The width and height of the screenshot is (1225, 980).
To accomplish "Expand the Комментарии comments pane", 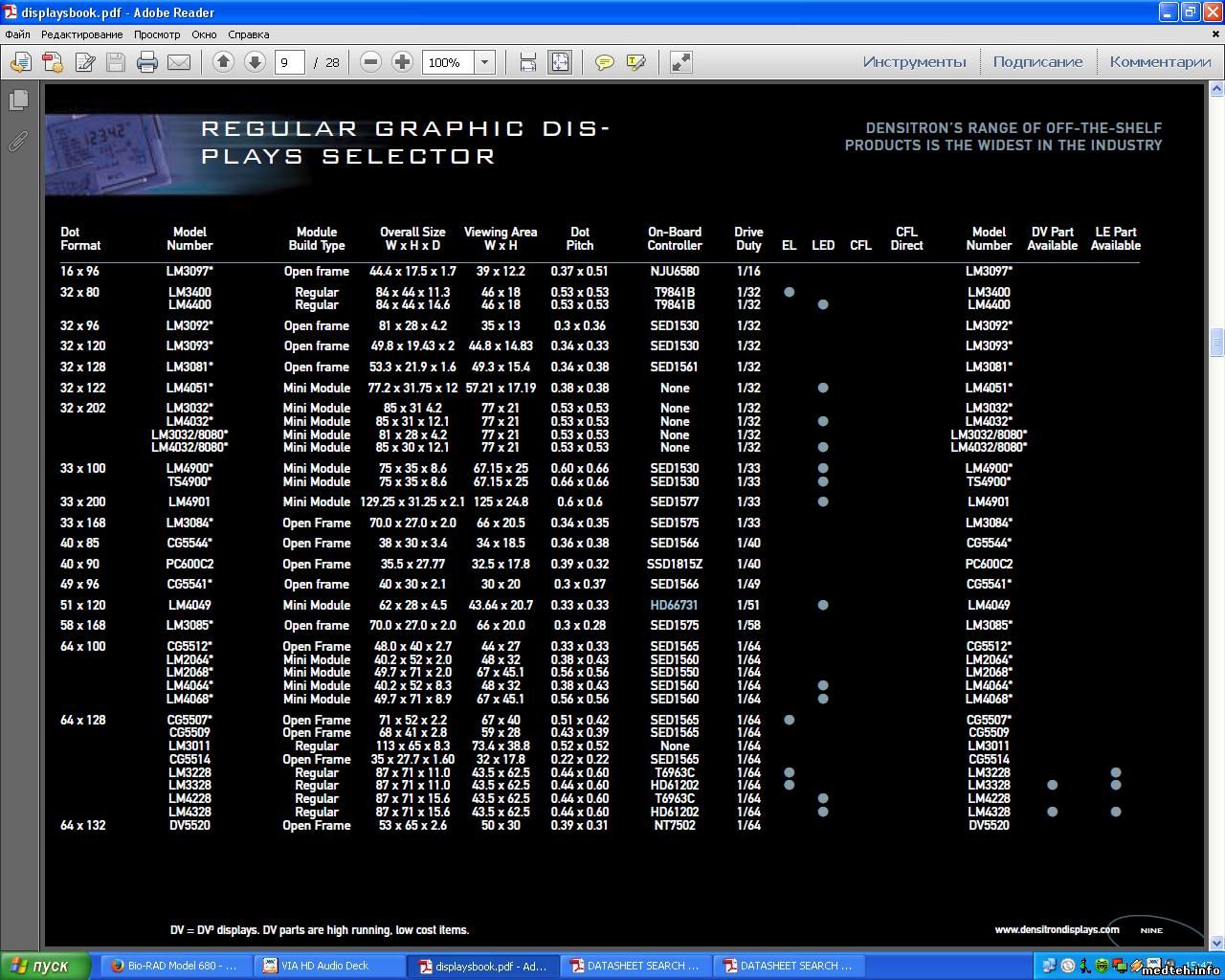I will tap(1160, 62).
